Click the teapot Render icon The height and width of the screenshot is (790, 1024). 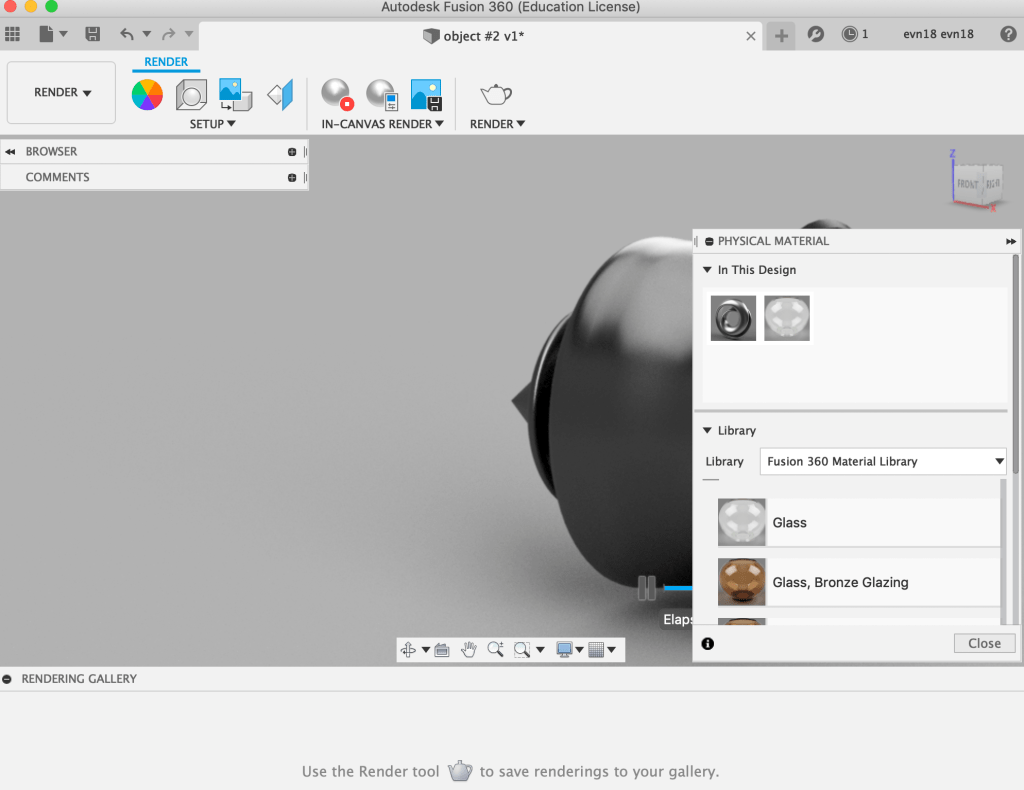pos(496,95)
